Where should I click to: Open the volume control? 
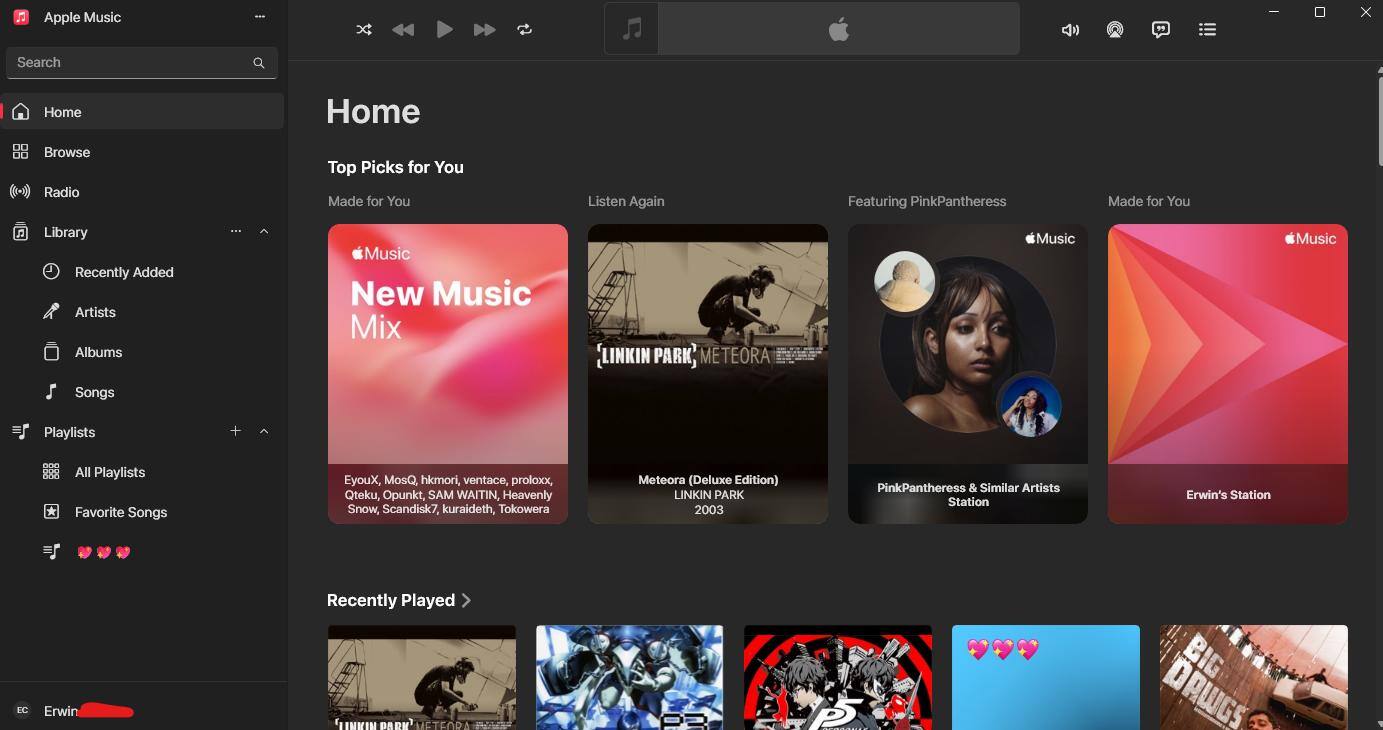coord(1070,30)
